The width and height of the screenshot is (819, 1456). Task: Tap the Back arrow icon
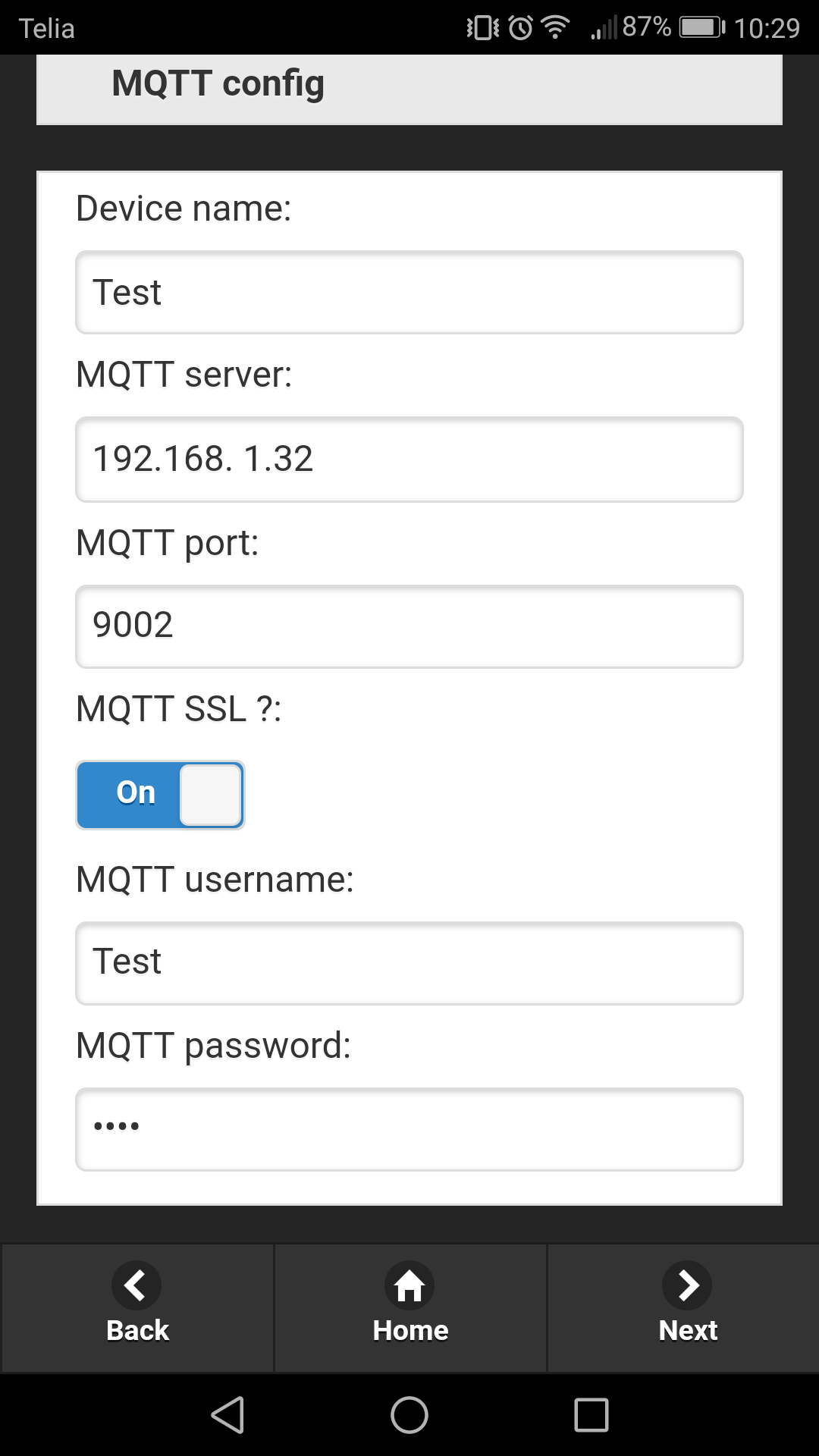tap(136, 1285)
